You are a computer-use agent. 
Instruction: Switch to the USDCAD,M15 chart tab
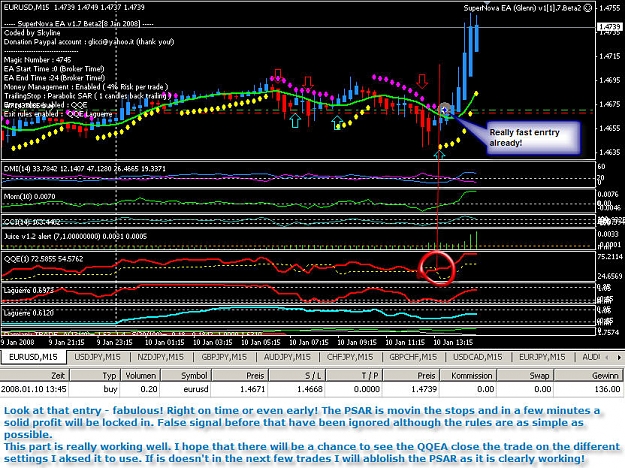click(x=478, y=357)
